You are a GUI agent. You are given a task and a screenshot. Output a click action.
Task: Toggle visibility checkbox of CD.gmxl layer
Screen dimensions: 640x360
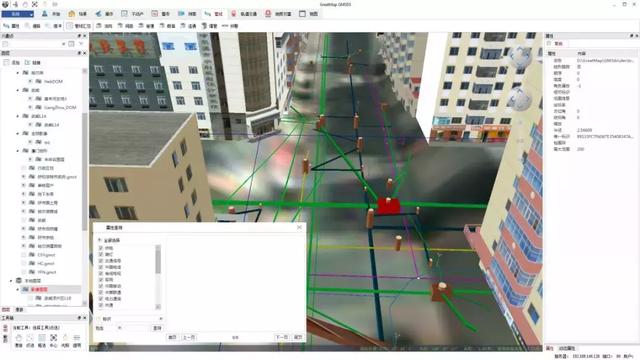tap(24, 255)
